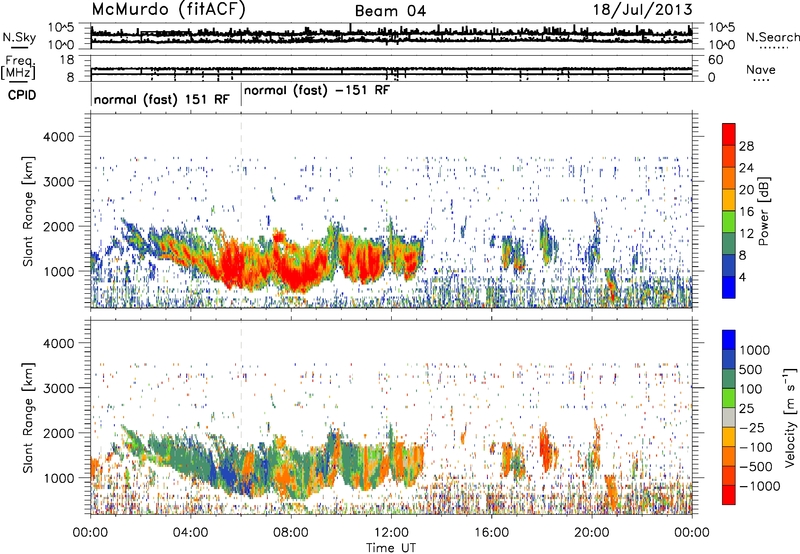
Task: Click the '16' tick on the Power colorbar
Action: [x=746, y=212]
